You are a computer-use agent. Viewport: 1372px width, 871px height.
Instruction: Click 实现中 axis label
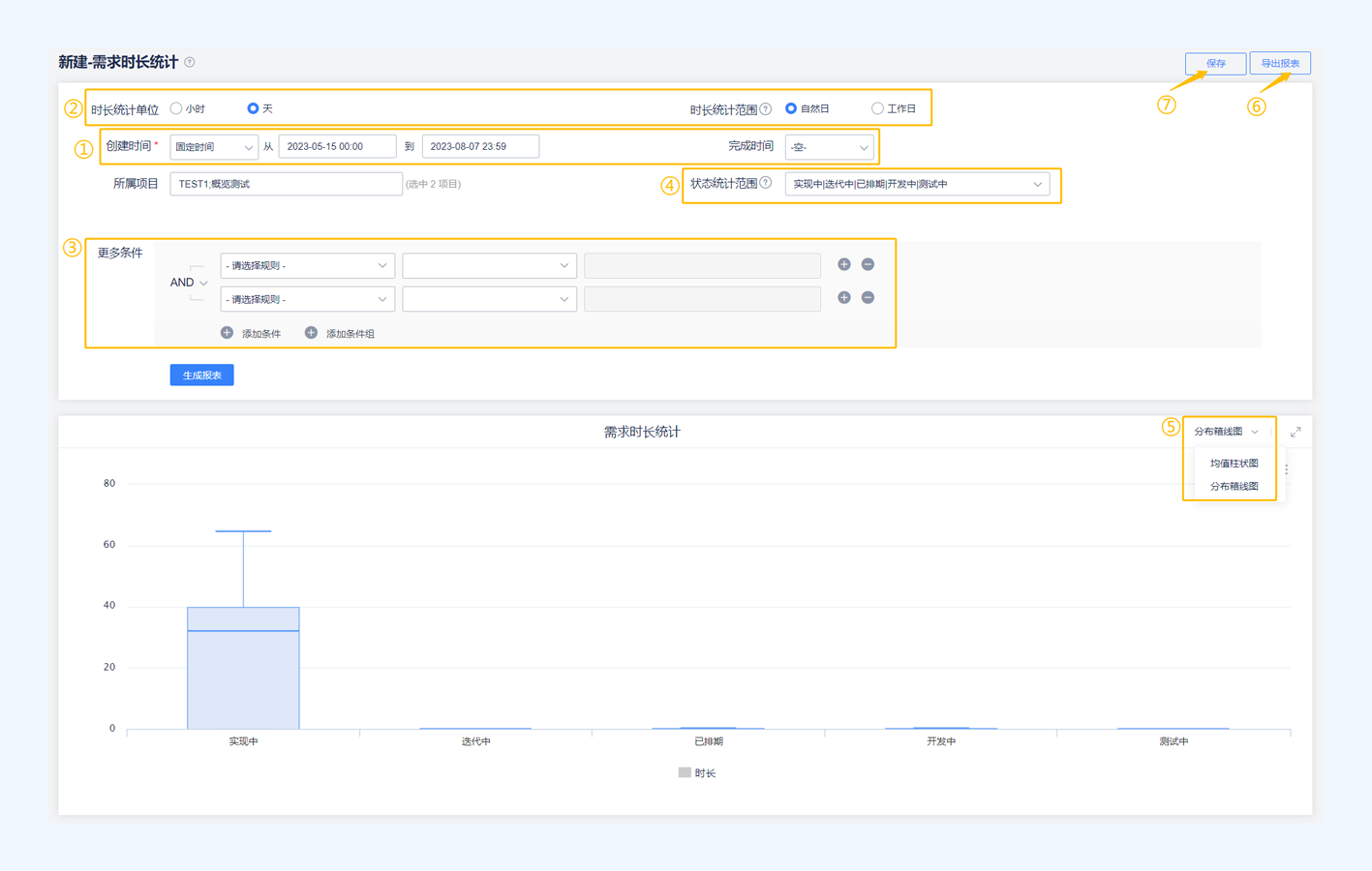tap(243, 741)
